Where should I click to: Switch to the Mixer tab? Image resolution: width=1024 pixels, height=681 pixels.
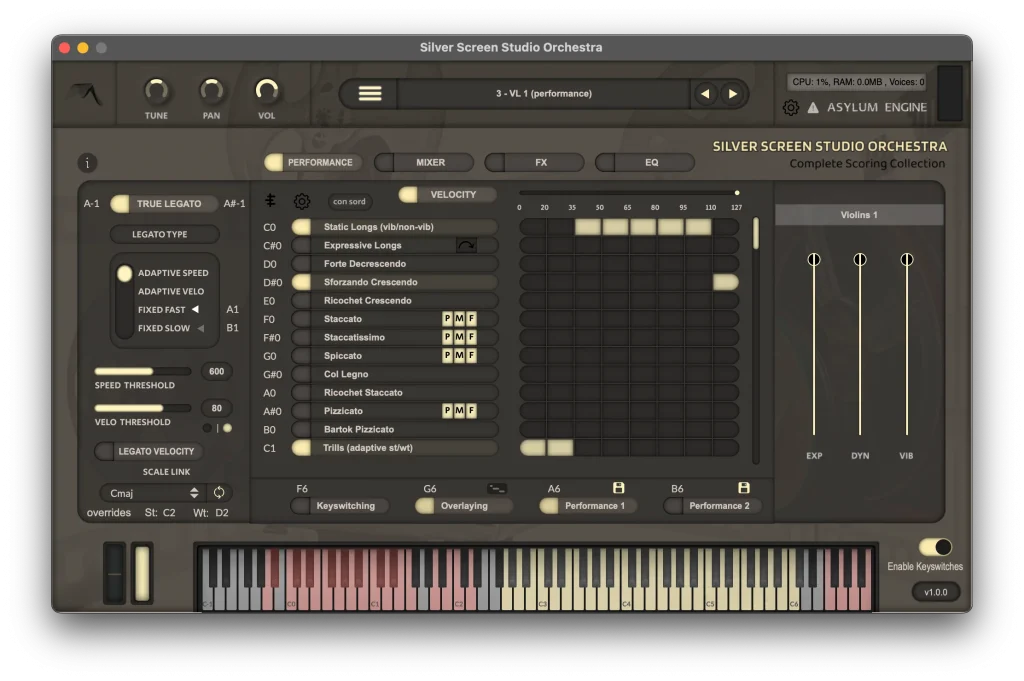[x=424, y=163]
